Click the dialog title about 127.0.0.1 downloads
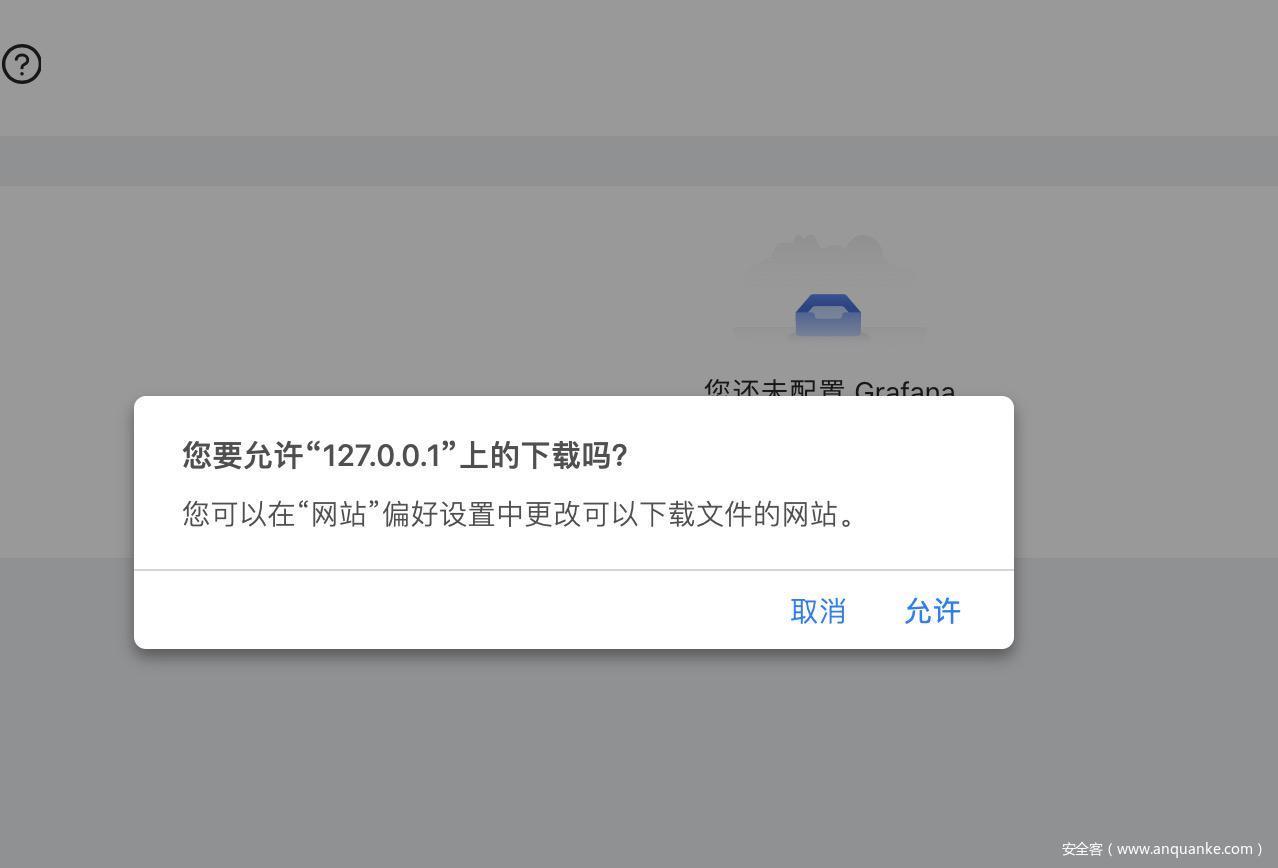1278x868 pixels. (x=405, y=455)
